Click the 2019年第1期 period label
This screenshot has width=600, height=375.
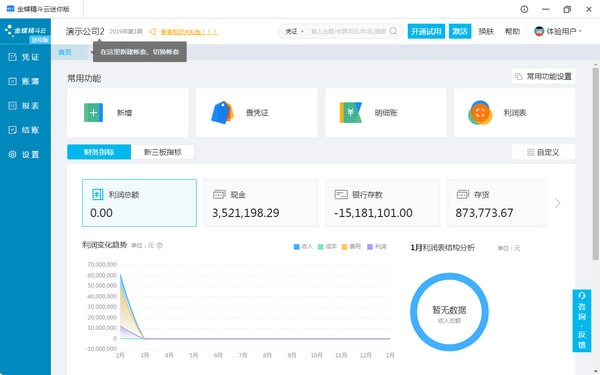pyautogui.click(x=126, y=31)
